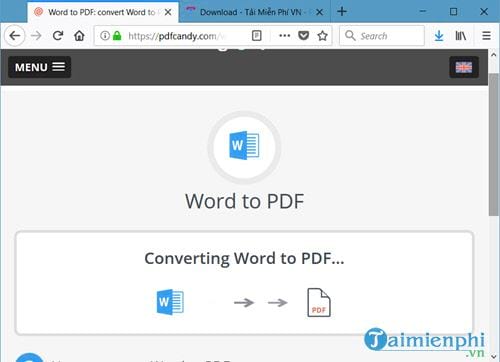Screen dimensions: 500x362
Task: Change language using the UK flag button
Action: pyautogui.click(x=464, y=67)
